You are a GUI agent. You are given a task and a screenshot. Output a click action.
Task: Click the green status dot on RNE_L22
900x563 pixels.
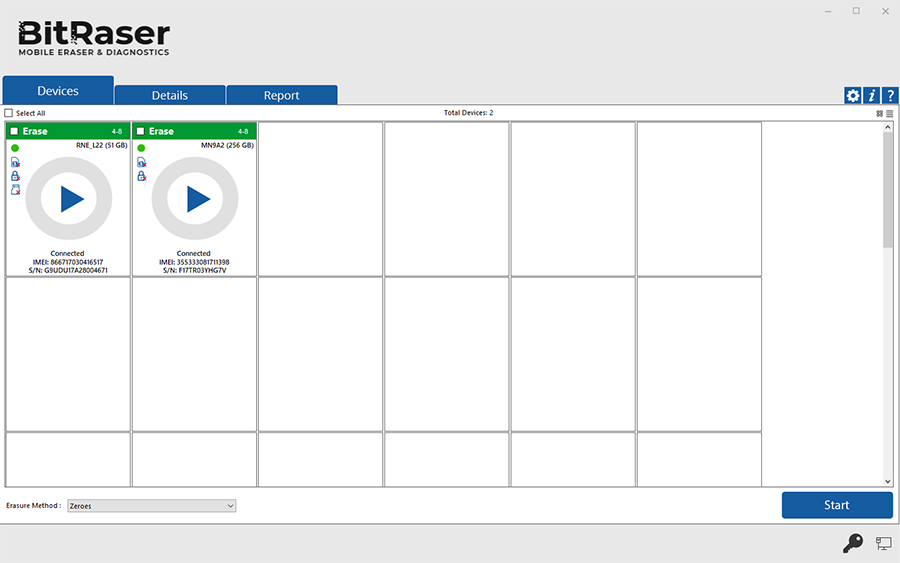click(x=15, y=148)
